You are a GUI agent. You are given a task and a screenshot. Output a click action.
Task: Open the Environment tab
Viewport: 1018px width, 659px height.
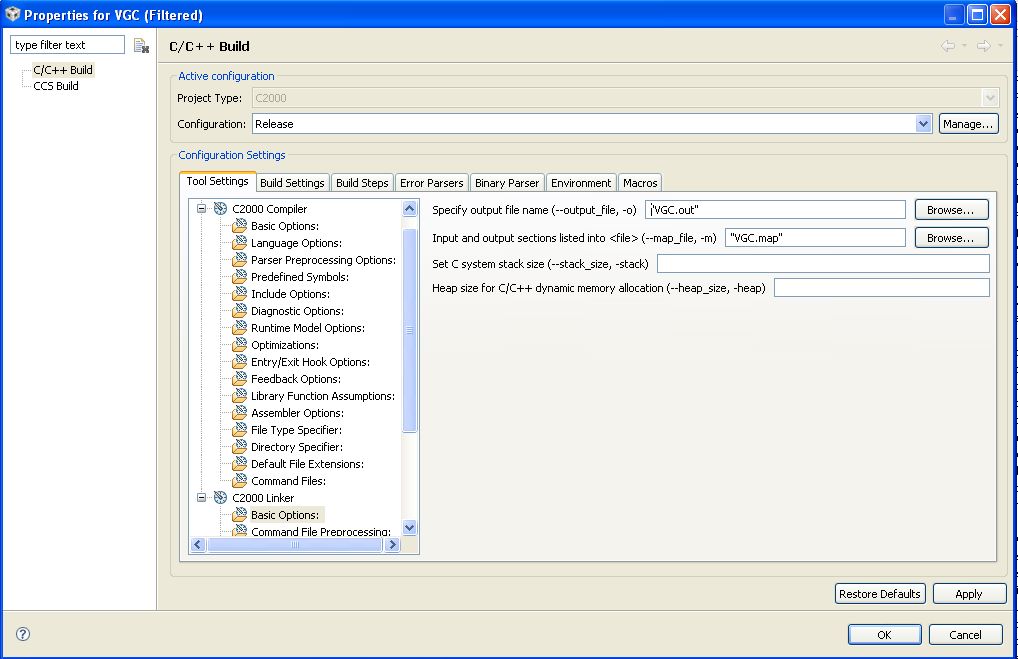580,182
